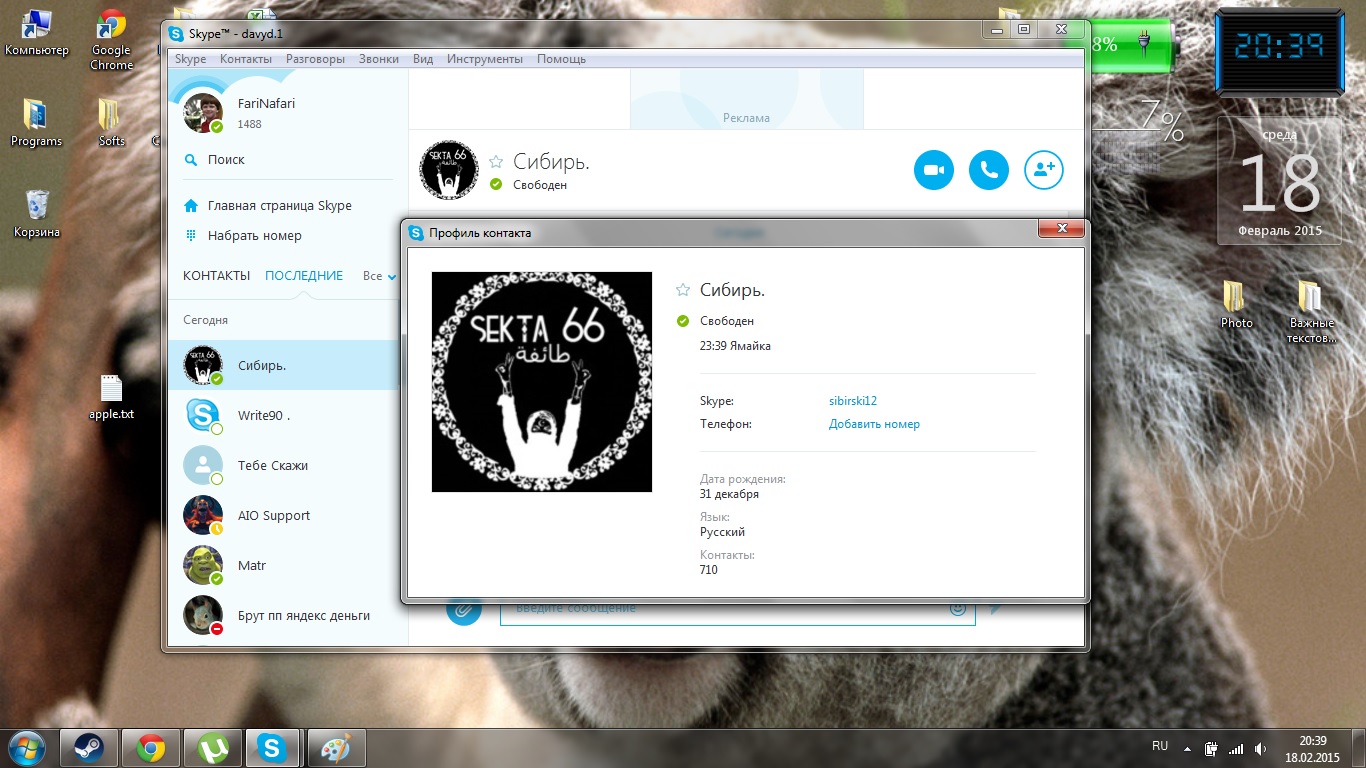Expand the Все filter dropdown
Image resolution: width=1366 pixels, height=768 pixels.
click(380, 276)
